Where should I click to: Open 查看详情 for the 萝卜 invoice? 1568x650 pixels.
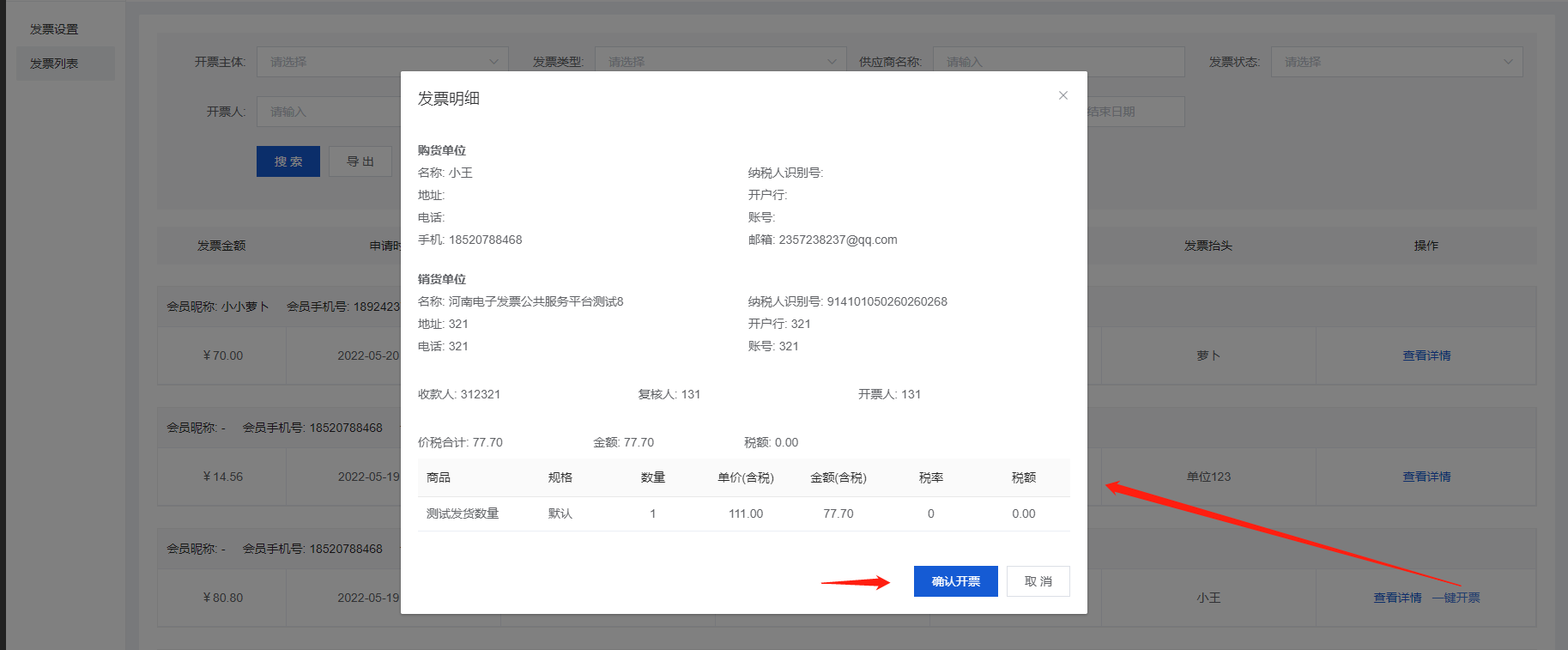[x=1426, y=355]
